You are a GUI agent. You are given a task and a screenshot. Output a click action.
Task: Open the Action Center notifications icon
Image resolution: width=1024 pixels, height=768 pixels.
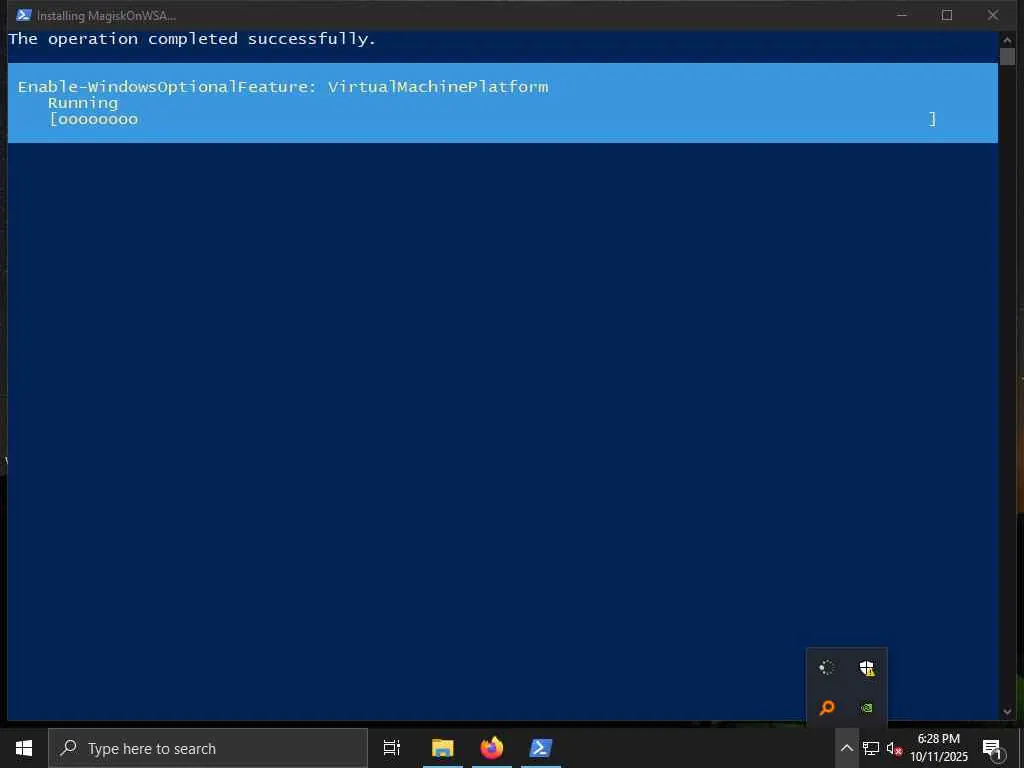pyautogui.click(x=992, y=748)
